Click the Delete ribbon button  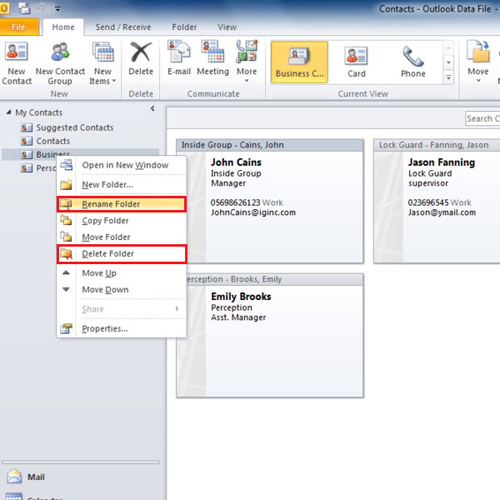[141, 59]
